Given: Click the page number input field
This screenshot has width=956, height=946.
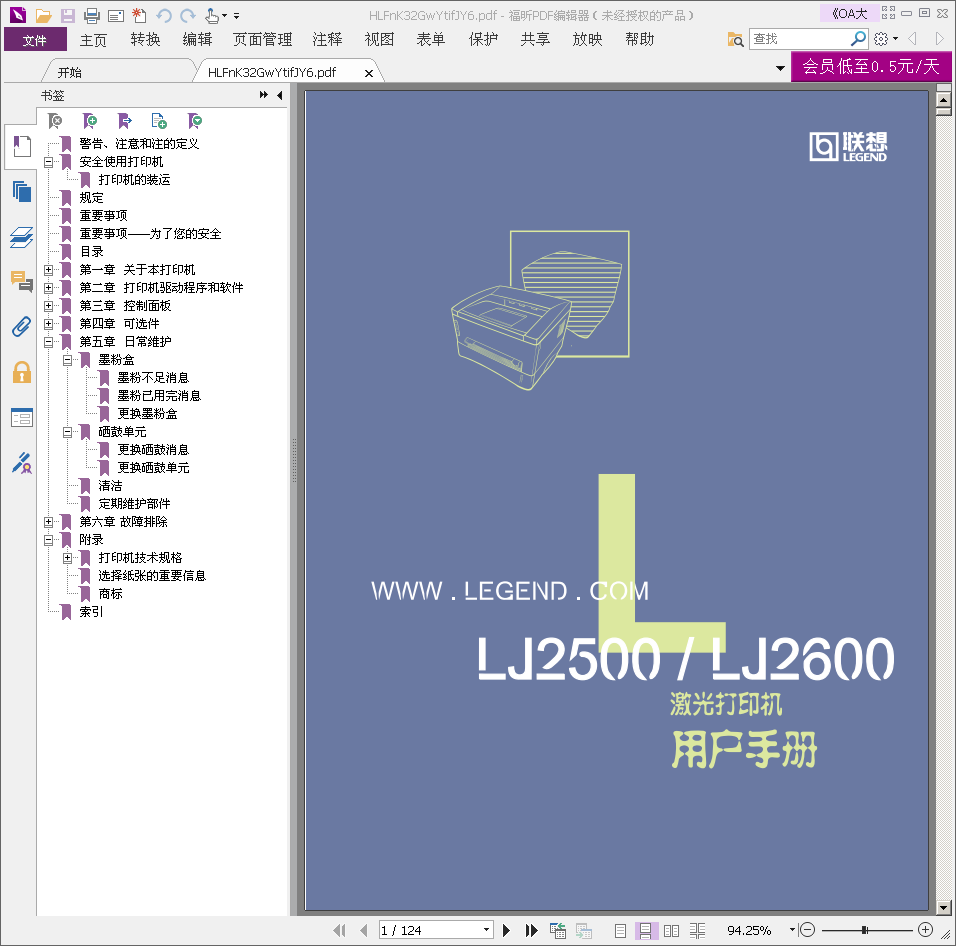Looking at the screenshot, I should 430,930.
